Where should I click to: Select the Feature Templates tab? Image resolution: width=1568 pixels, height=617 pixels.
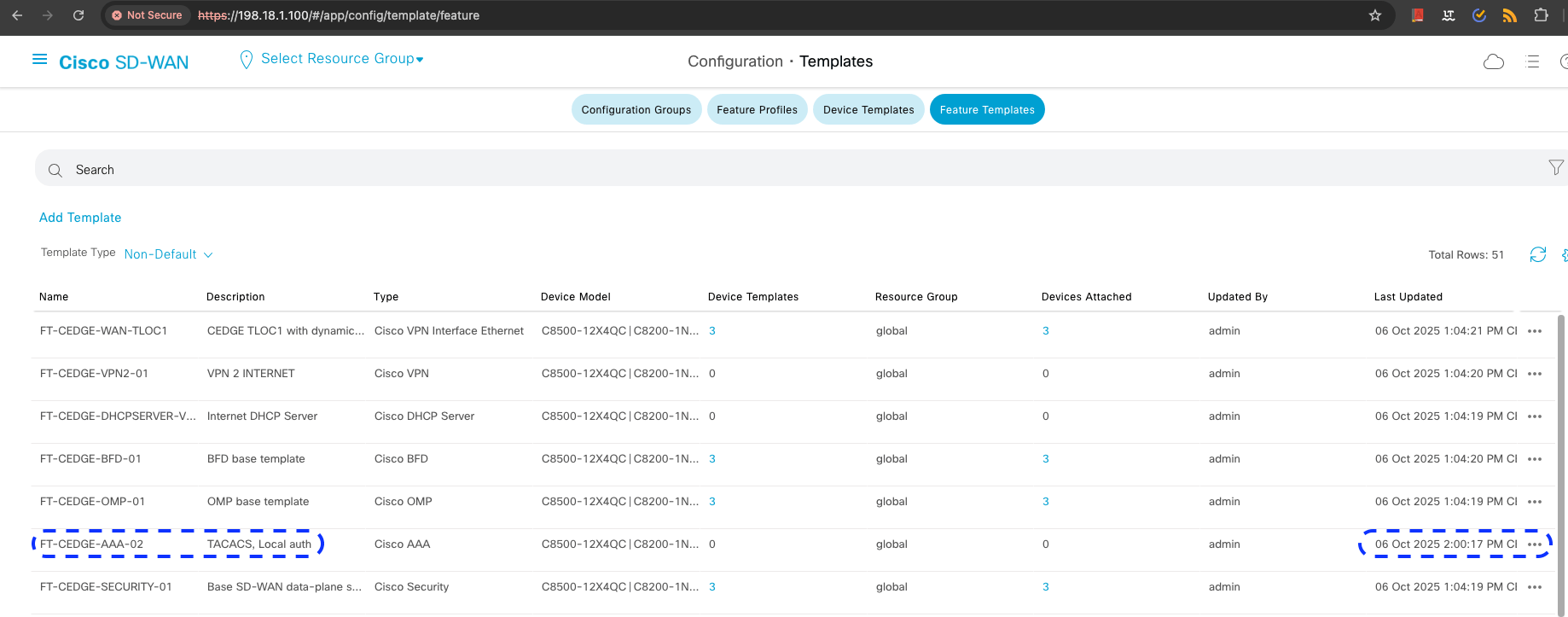tap(987, 109)
